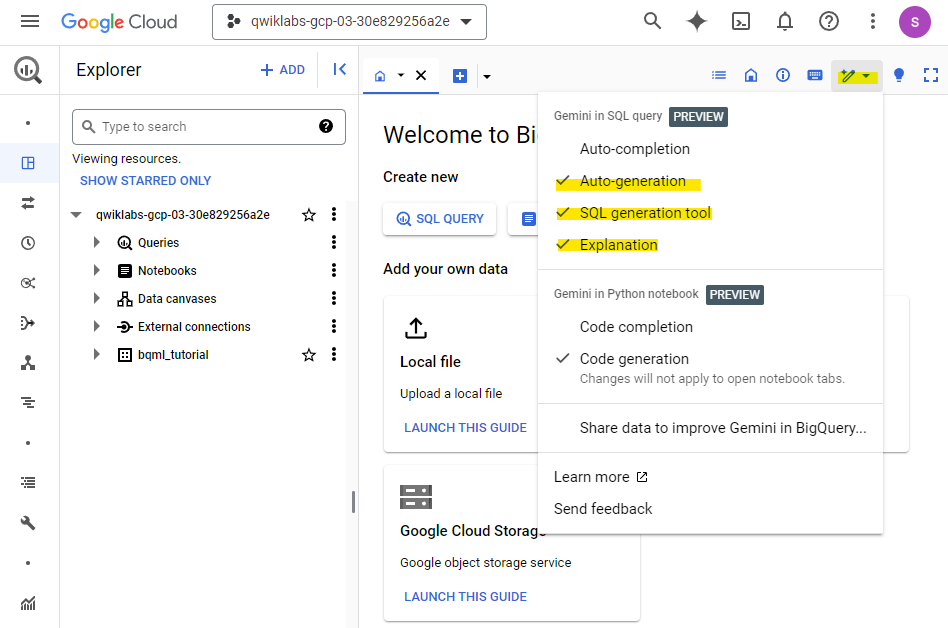Open Dataform sidebar icon

(28, 323)
